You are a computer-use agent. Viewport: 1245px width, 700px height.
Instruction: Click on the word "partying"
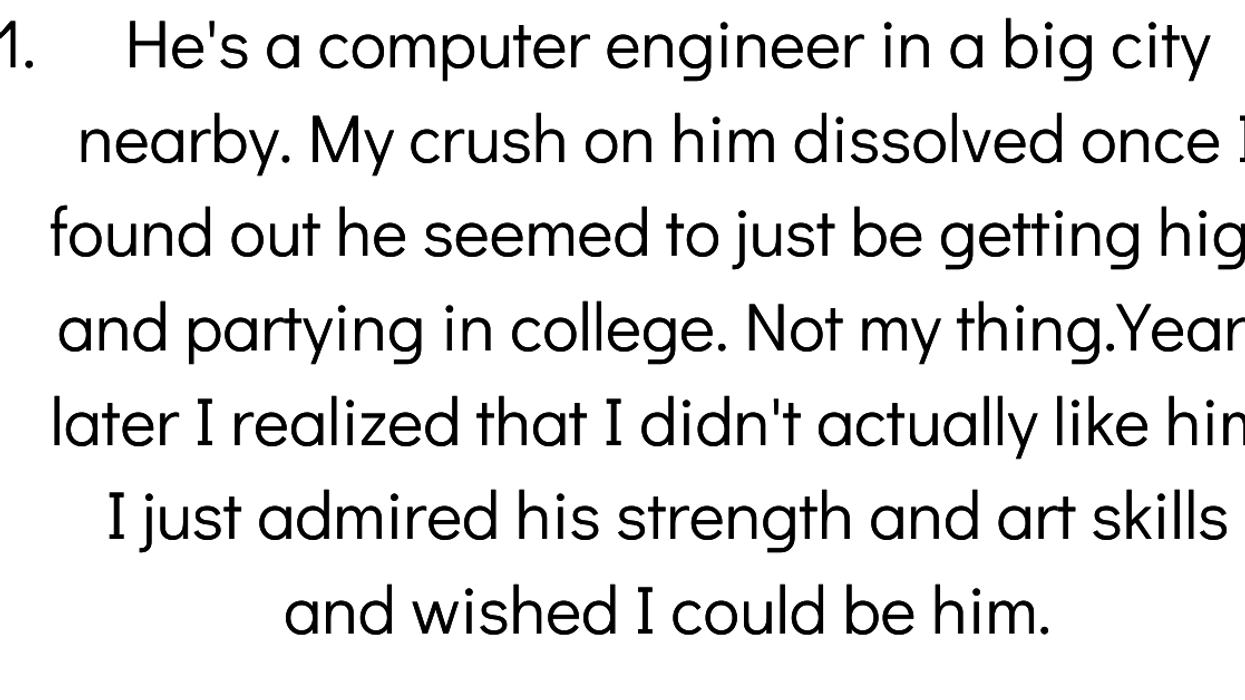[x=305, y=331]
